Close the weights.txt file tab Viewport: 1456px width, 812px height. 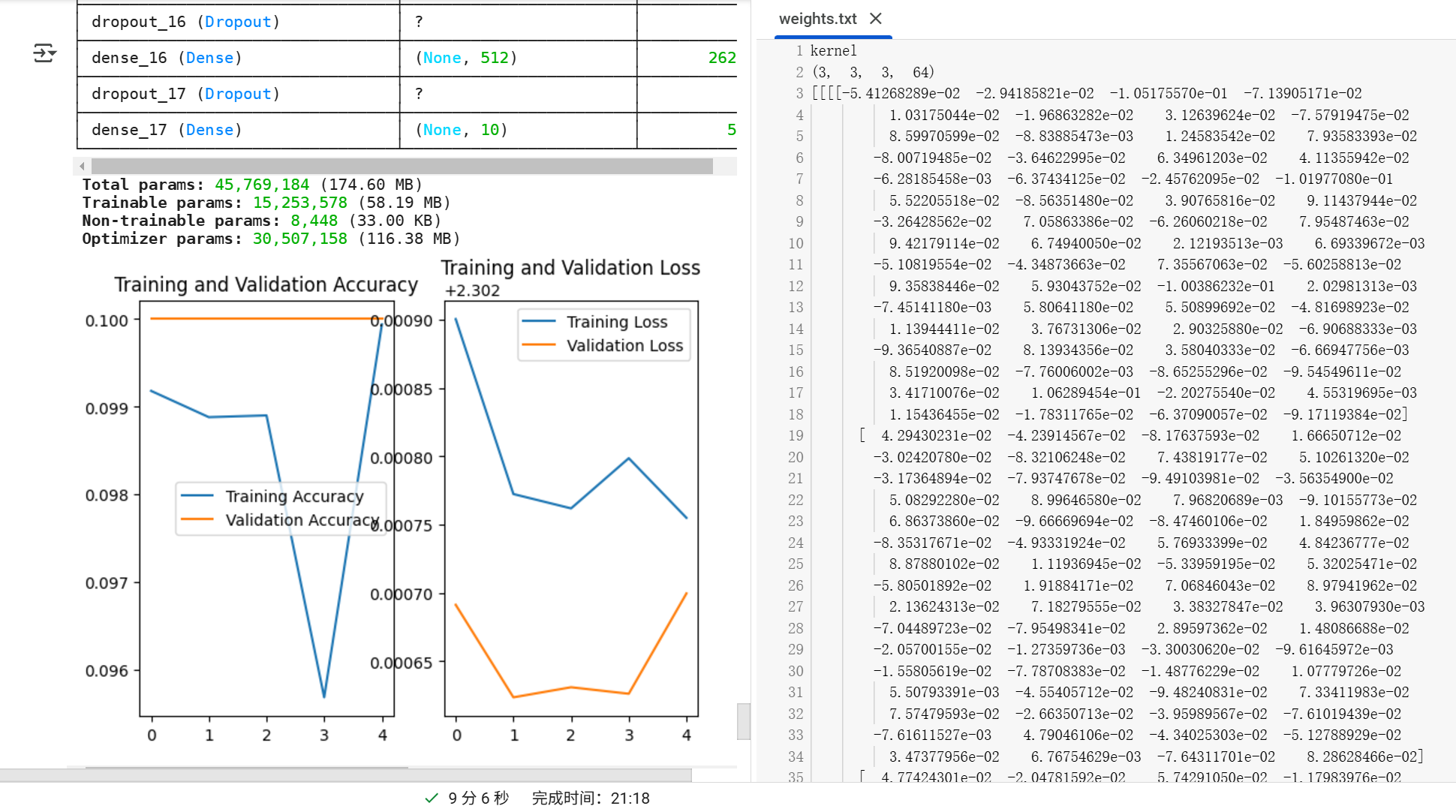coord(875,19)
